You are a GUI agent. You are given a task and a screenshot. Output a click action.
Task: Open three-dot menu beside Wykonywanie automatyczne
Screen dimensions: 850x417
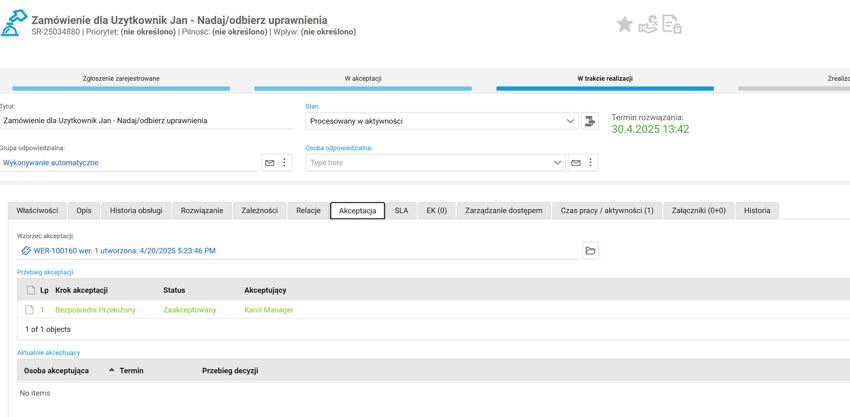click(x=284, y=163)
